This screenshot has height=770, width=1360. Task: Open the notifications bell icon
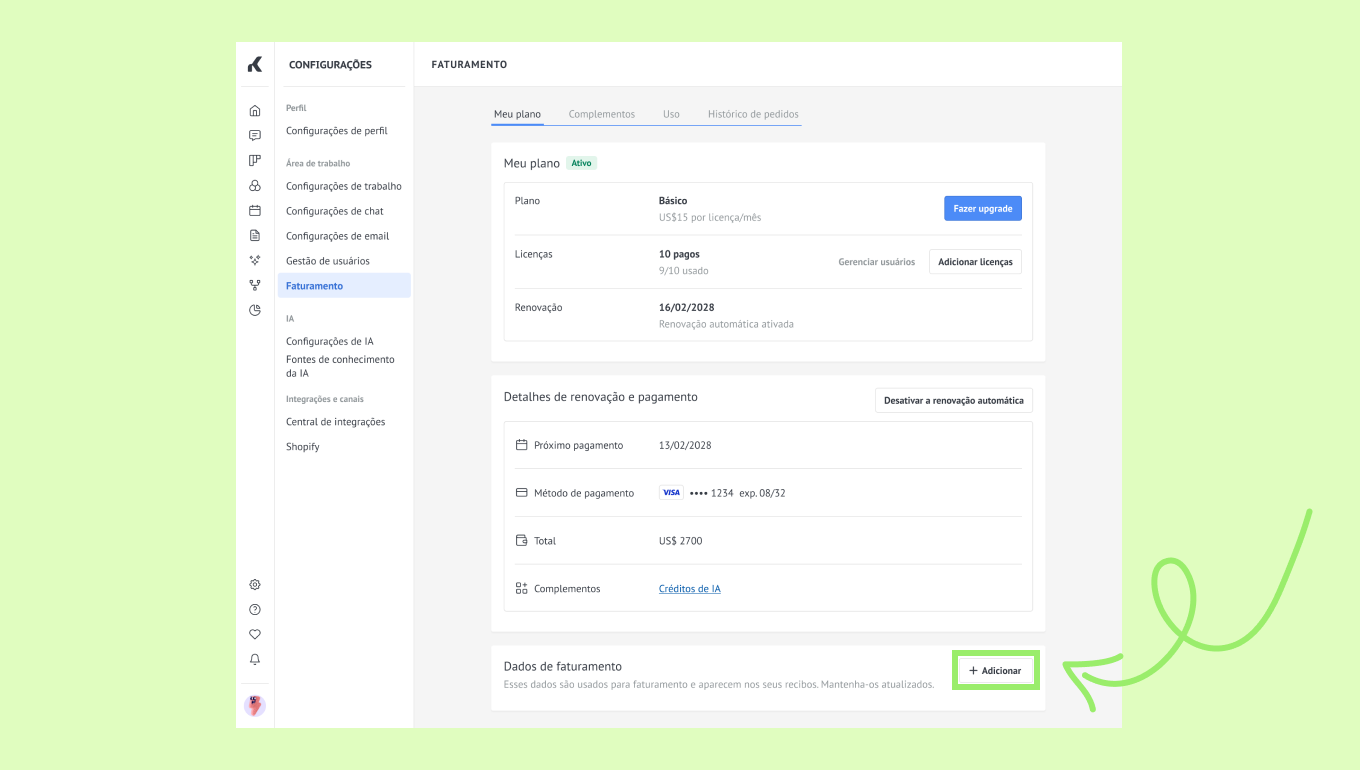tap(255, 659)
